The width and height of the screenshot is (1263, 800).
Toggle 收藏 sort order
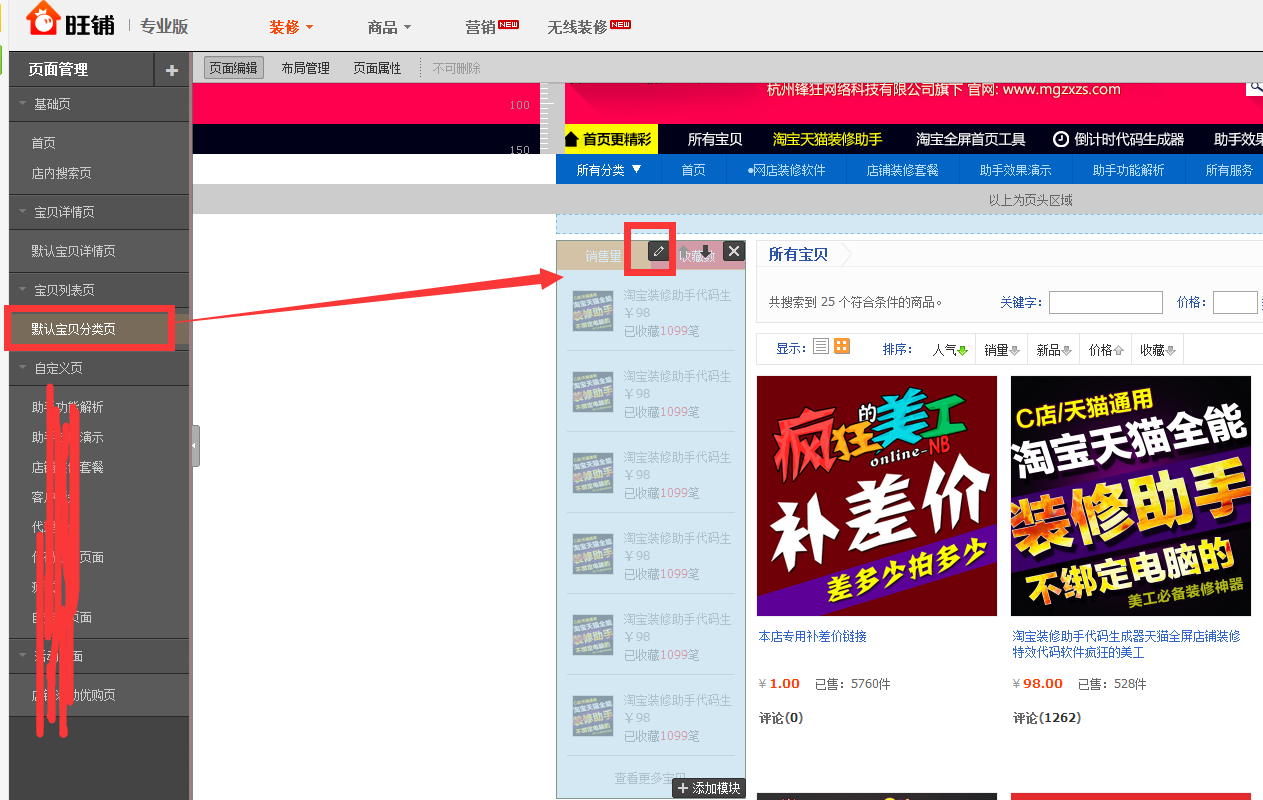click(1157, 348)
